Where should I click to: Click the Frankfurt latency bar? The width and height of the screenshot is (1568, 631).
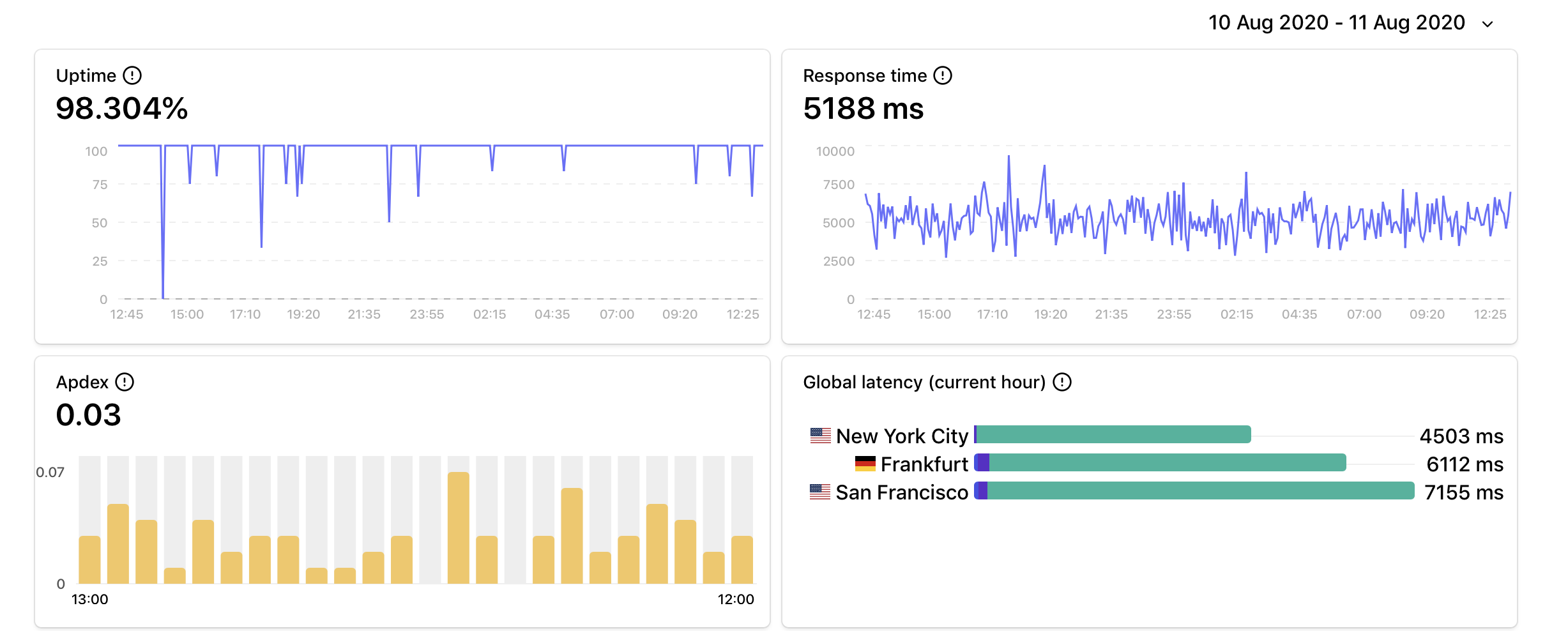[1160, 463]
